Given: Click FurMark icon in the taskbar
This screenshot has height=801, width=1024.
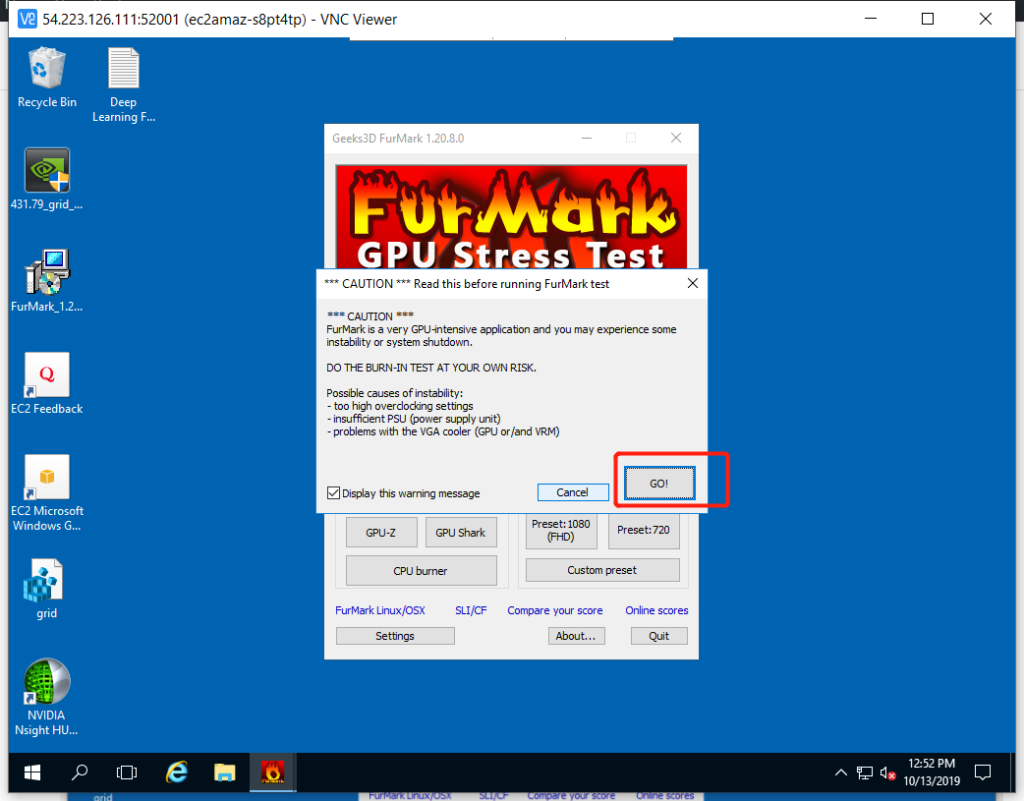Looking at the screenshot, I should click(272, 772).
